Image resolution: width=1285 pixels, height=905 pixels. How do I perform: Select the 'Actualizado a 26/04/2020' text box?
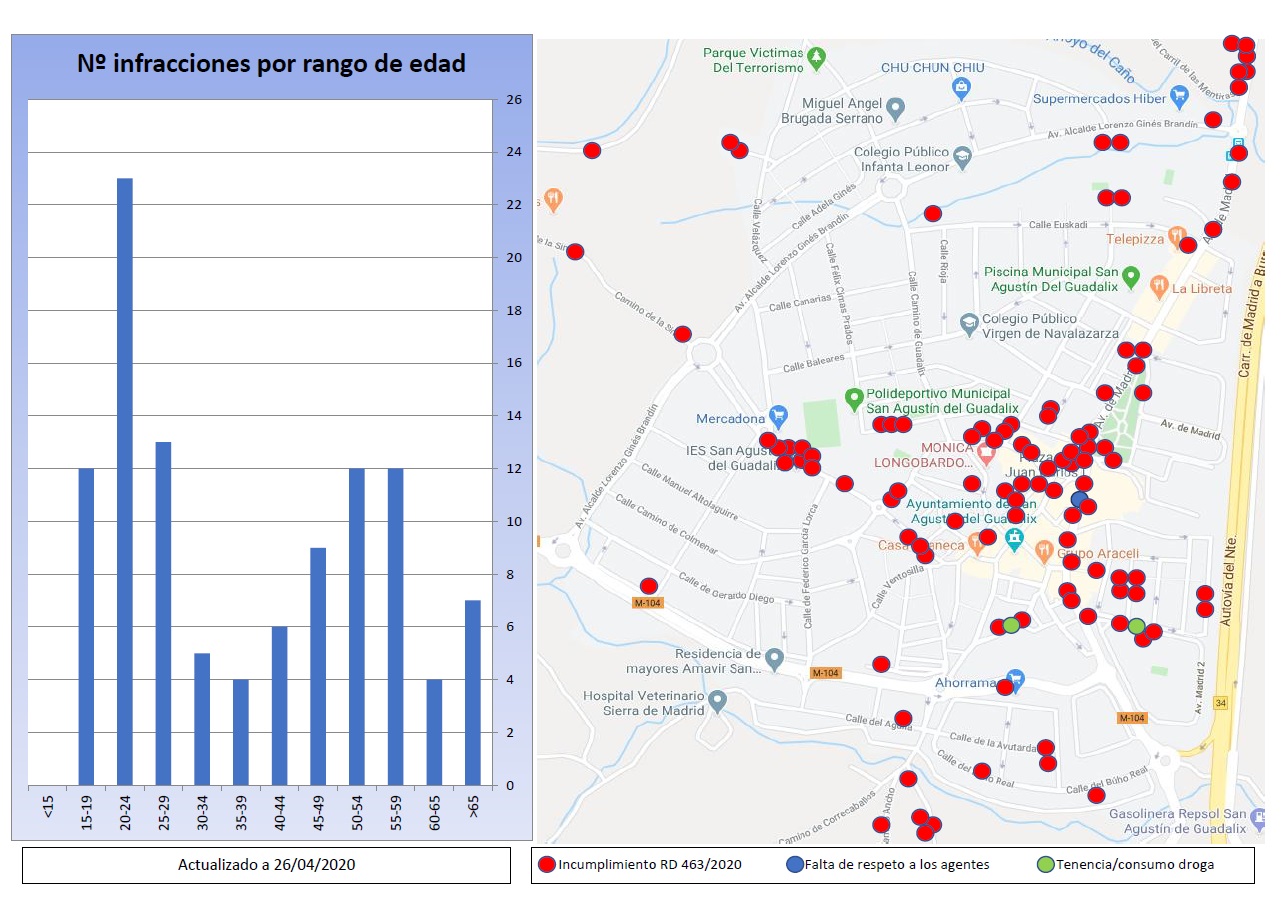[x=267, y=865]
